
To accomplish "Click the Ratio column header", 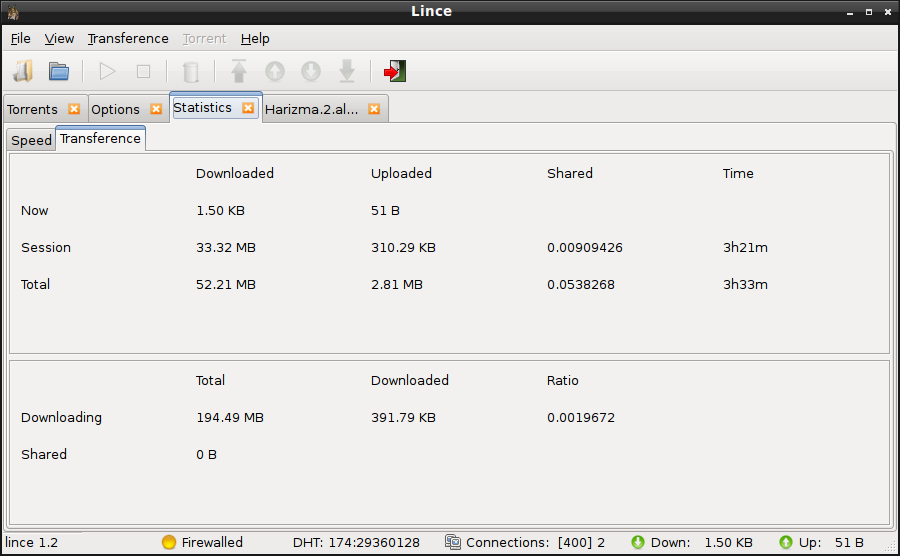I will (x=562, y=380).
